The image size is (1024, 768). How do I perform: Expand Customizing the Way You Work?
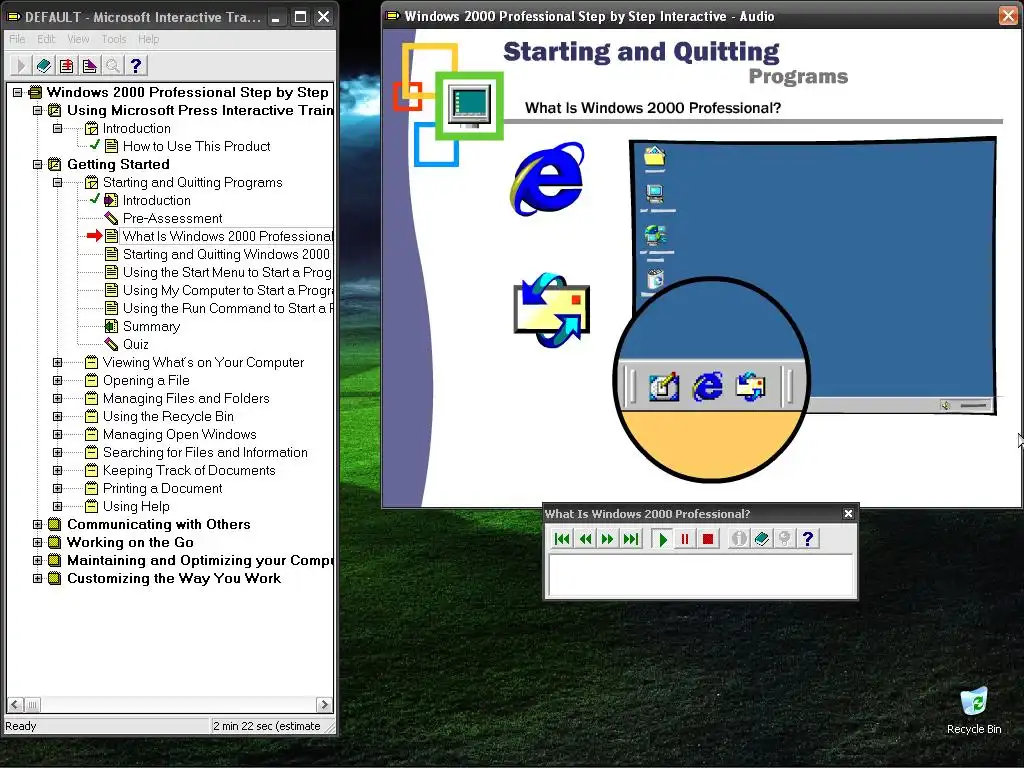pyautogui.click(x=37, y=578)
